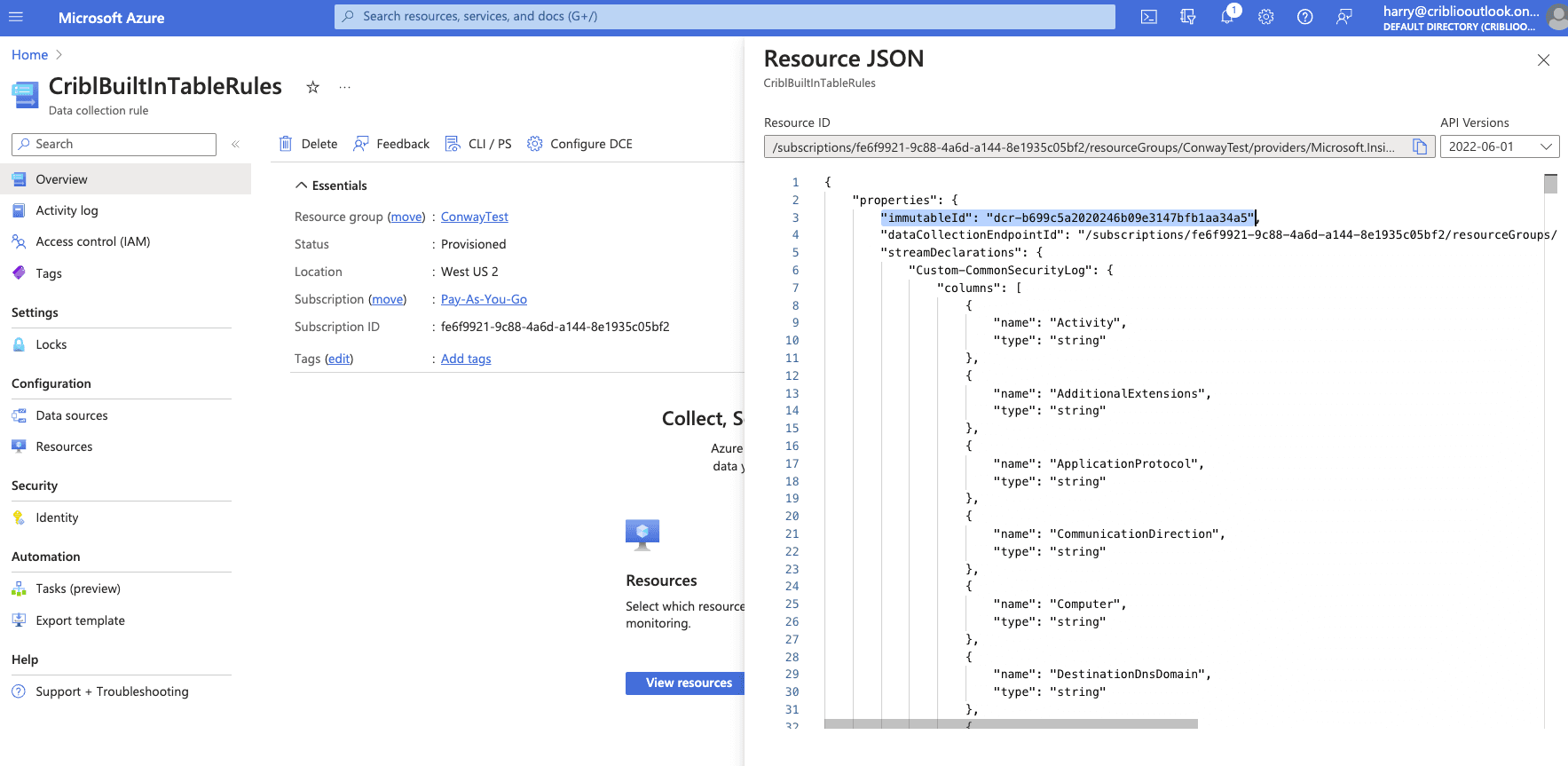
Task: Click the View resources button
Action: click(x=685, y=683)
